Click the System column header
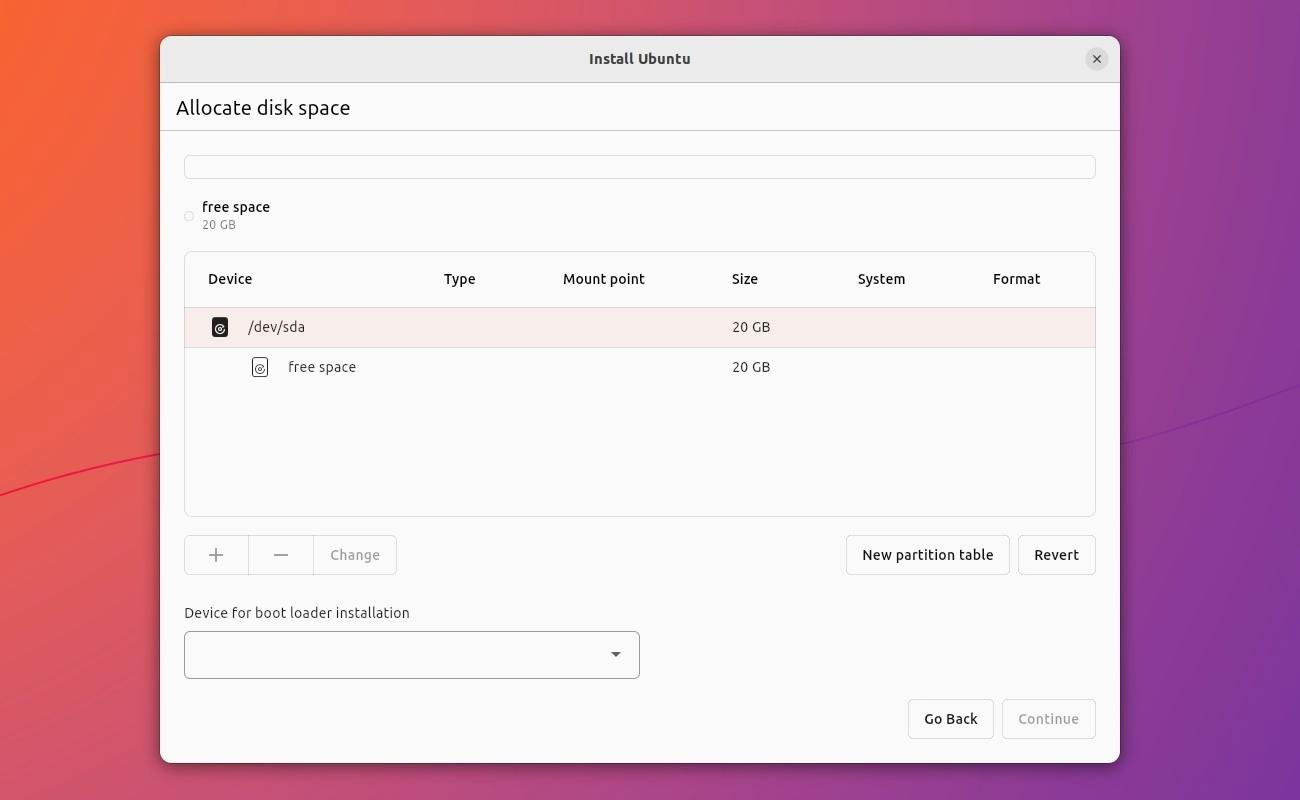Viewport: 1300px width, 800px height. [x=882, y=279]
